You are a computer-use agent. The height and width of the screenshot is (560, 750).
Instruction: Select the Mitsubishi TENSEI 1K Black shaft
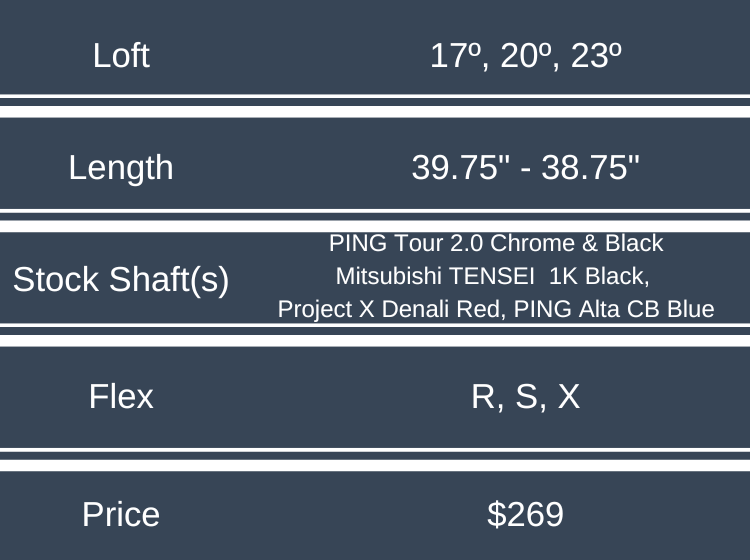point(492,276)
